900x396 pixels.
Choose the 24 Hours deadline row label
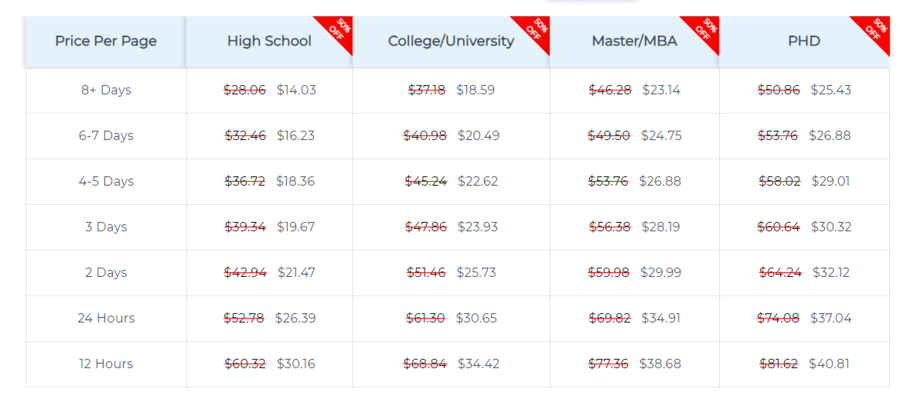click(106, 318)
